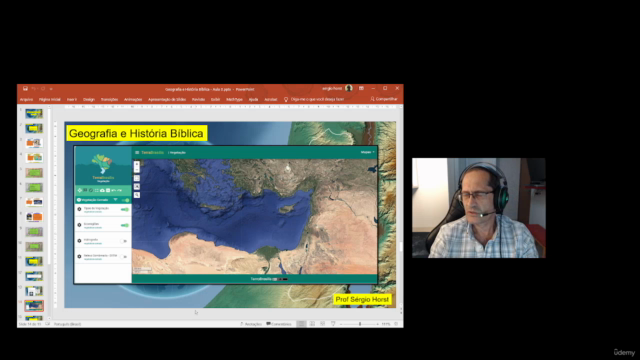Click the slide counter Slide 14 de 15

[30, 324]
